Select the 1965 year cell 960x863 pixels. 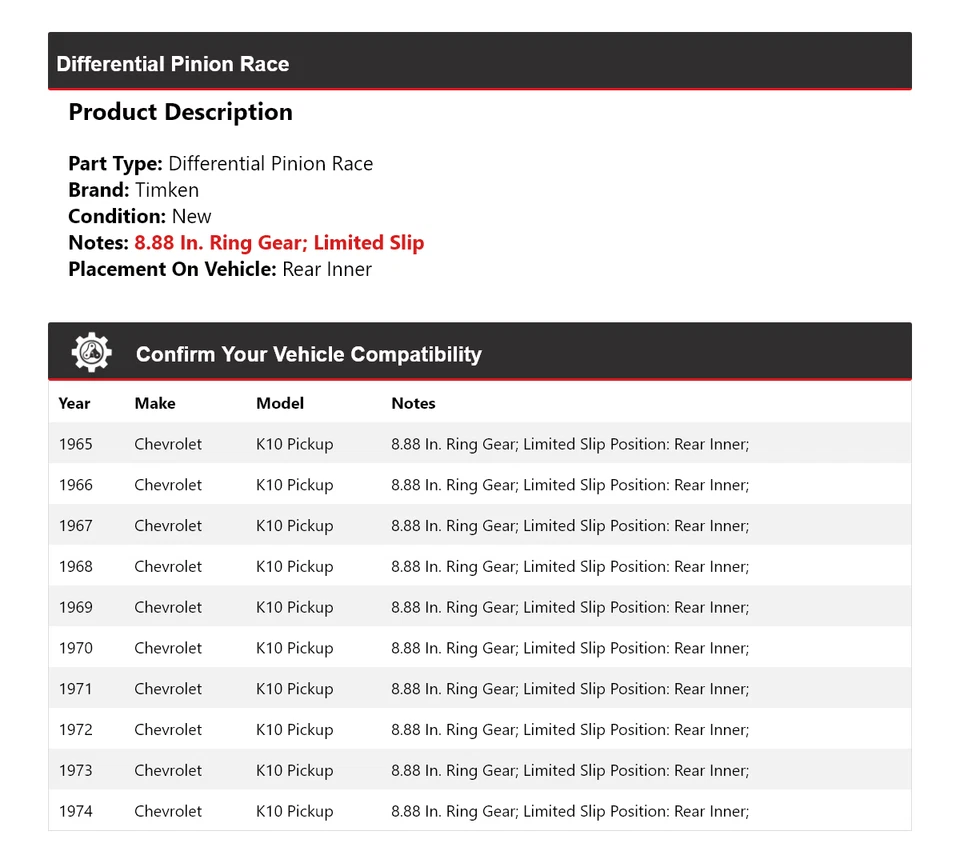tap(75, 444)
